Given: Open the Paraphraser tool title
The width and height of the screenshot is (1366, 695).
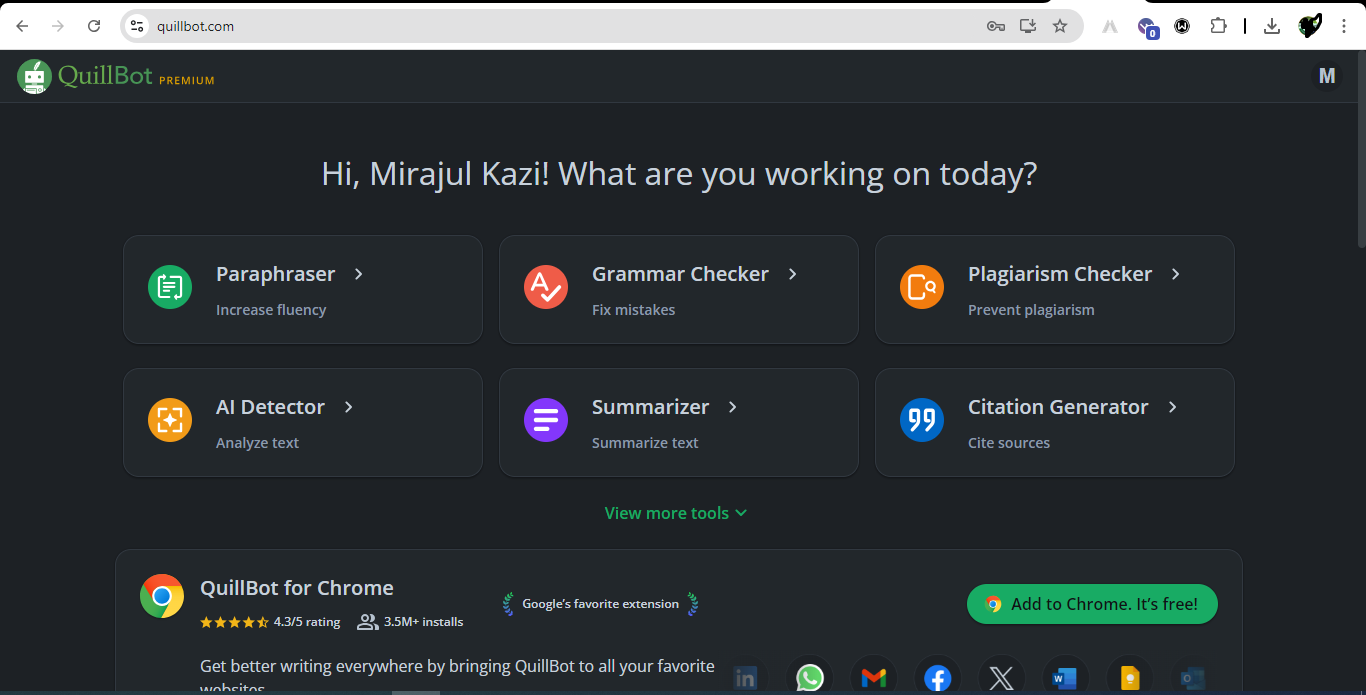Looking at the screenshot, I should coord(276,274).
